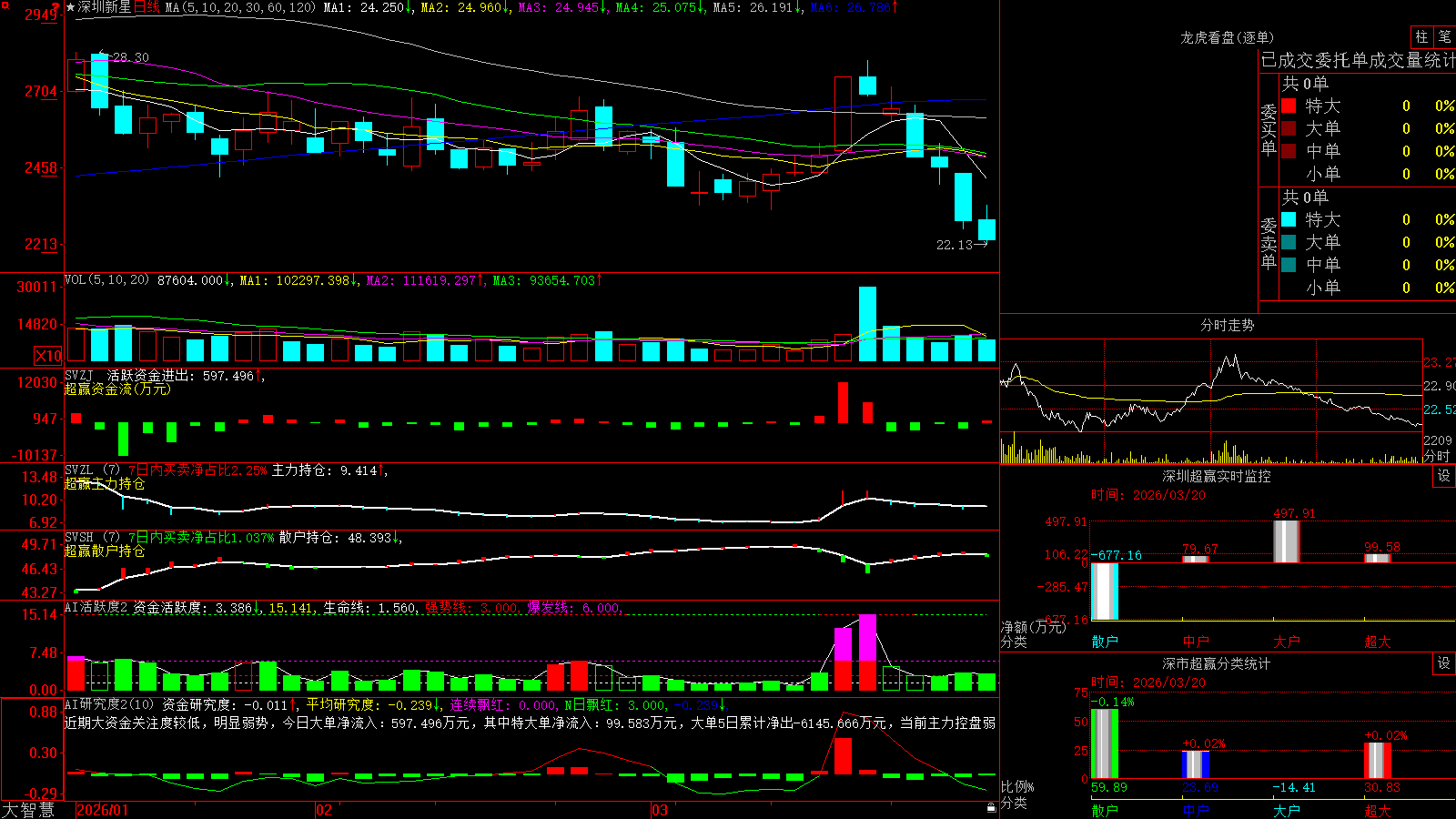Screen dimensions: 1456x819
Task: Click the cyan 大户 label under the classification stats
Action: click(x=1287, y=810)
